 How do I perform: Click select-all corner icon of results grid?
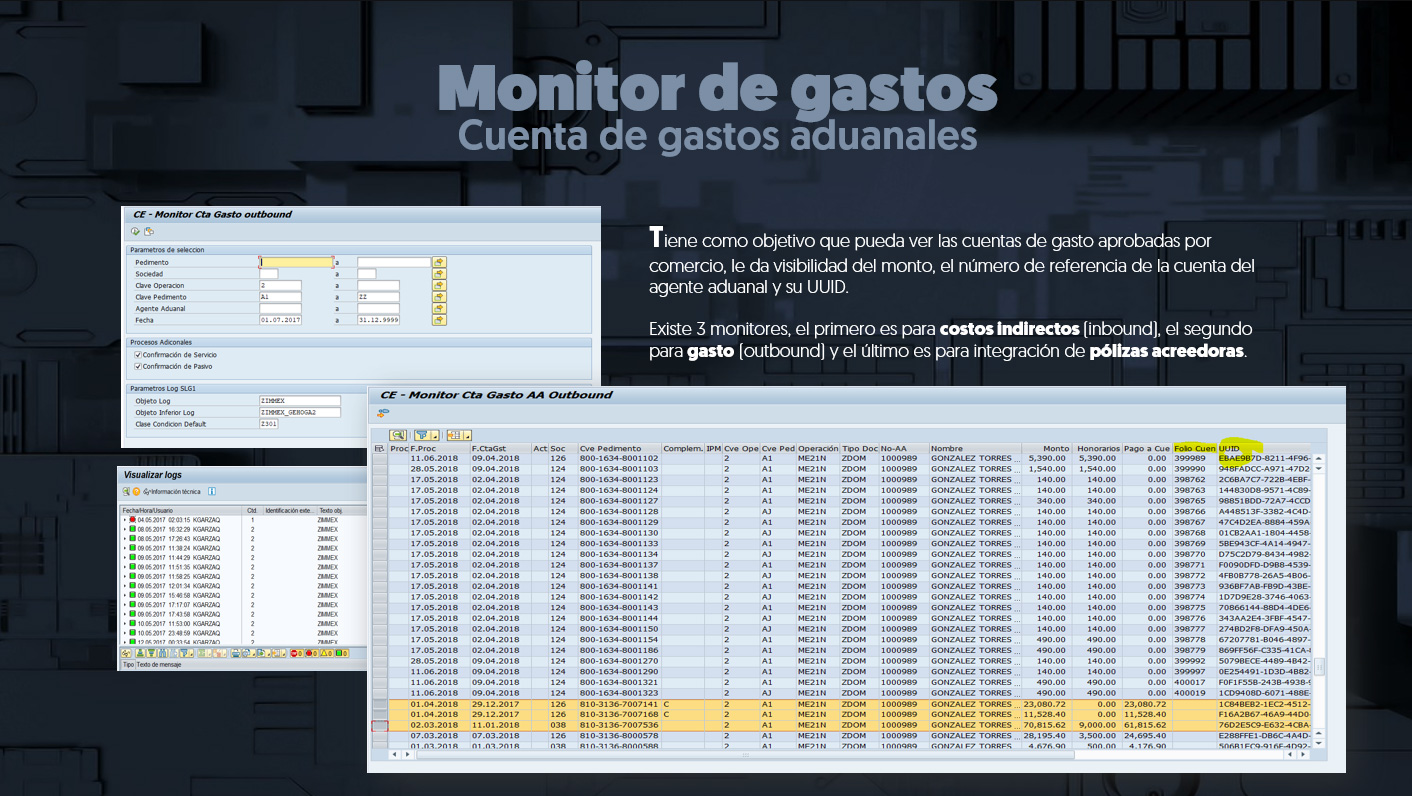[379, 448]
